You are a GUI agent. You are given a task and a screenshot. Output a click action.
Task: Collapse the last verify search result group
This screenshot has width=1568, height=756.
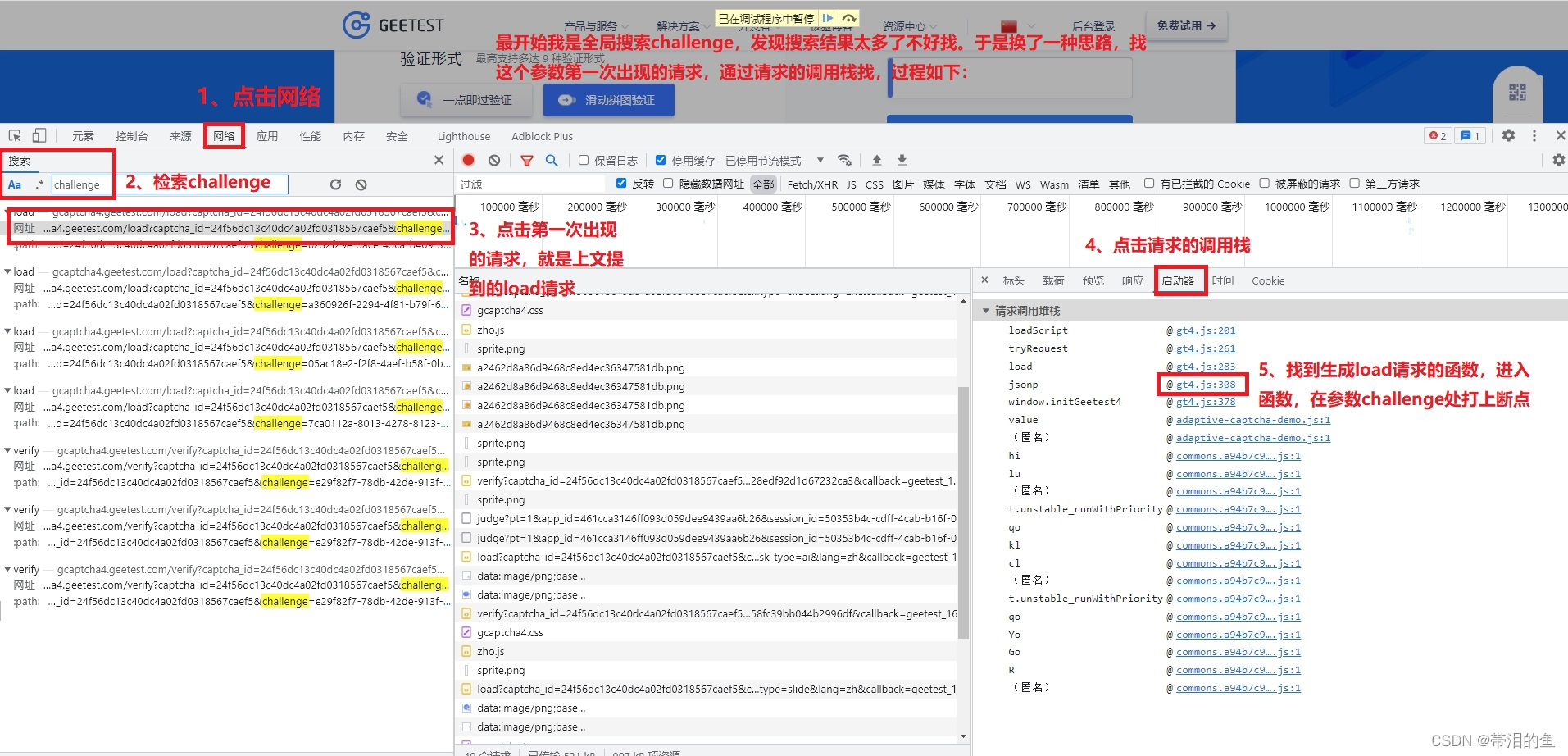point(8,569)
